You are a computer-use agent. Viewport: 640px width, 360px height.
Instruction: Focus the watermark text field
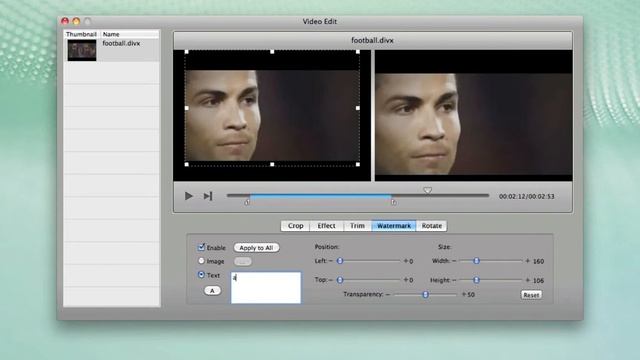(266, 288)
